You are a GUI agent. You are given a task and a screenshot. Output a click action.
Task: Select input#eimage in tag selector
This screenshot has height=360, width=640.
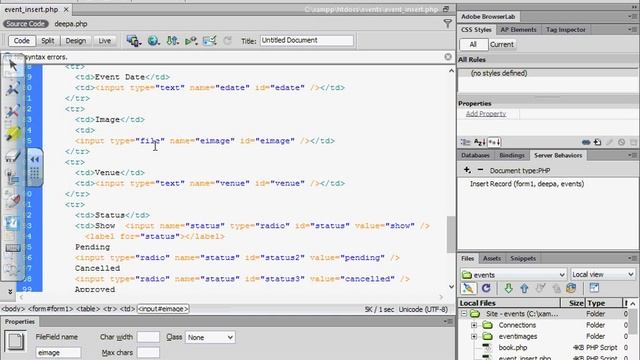pos(163,309)
